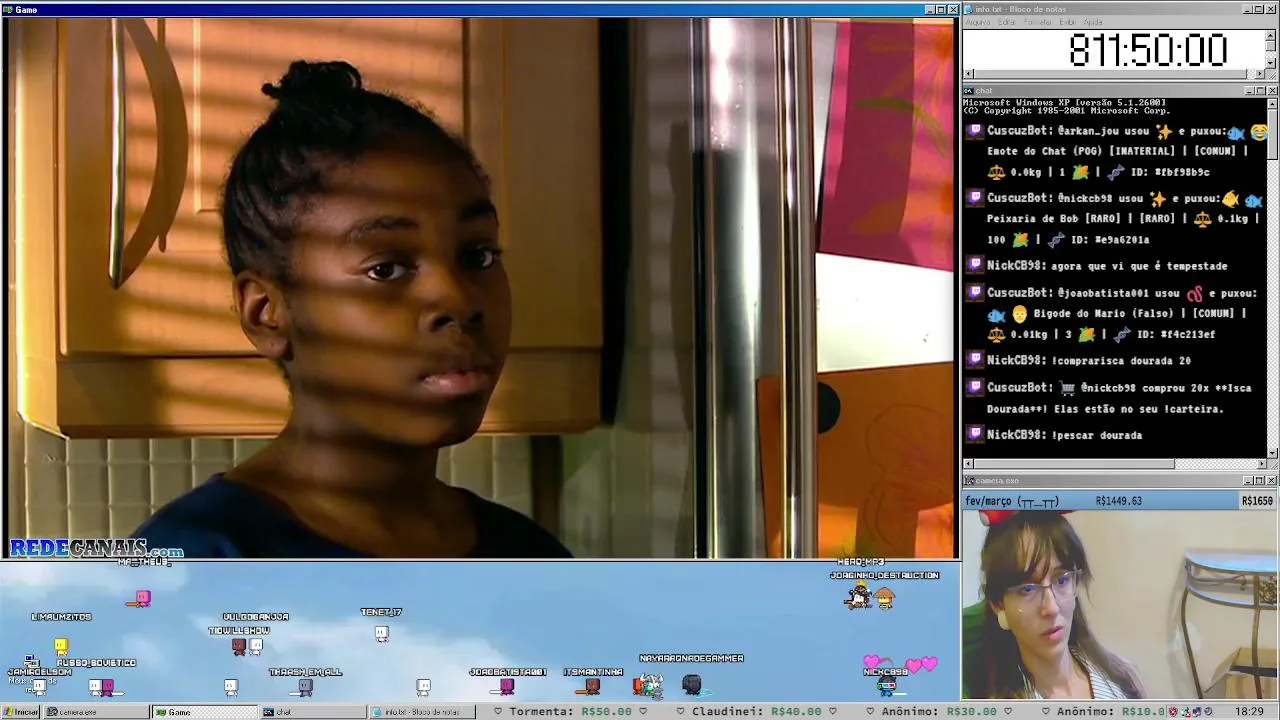Screen dimensions: 1280x720
Task: Click the shopping cart emoji in chat
Action: tap(1068, 388)
